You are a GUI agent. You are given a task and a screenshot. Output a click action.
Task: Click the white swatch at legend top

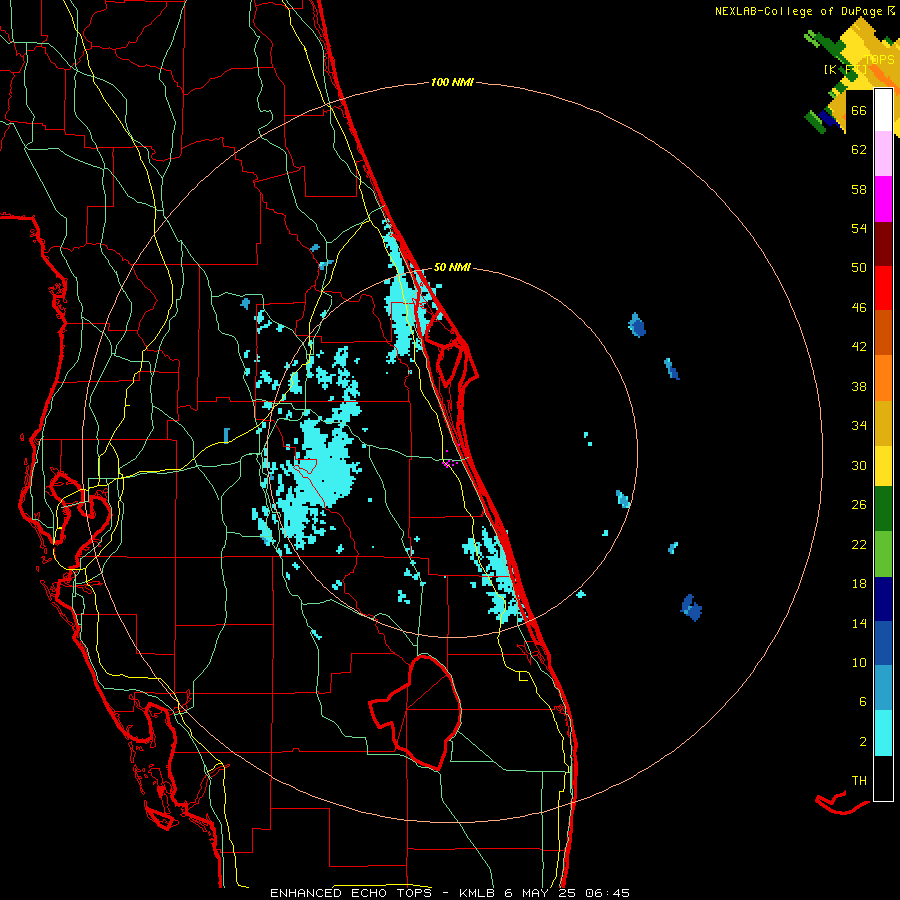(883, 110)
